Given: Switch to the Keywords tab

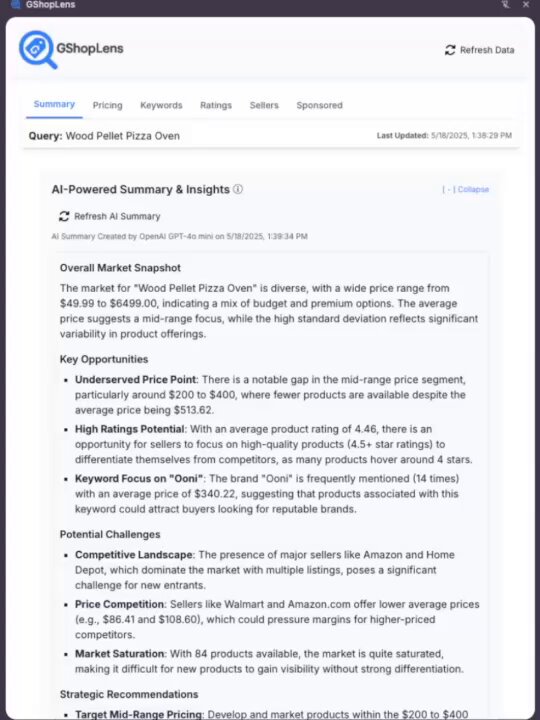Looking at the screenshot, I should (161, 105).
